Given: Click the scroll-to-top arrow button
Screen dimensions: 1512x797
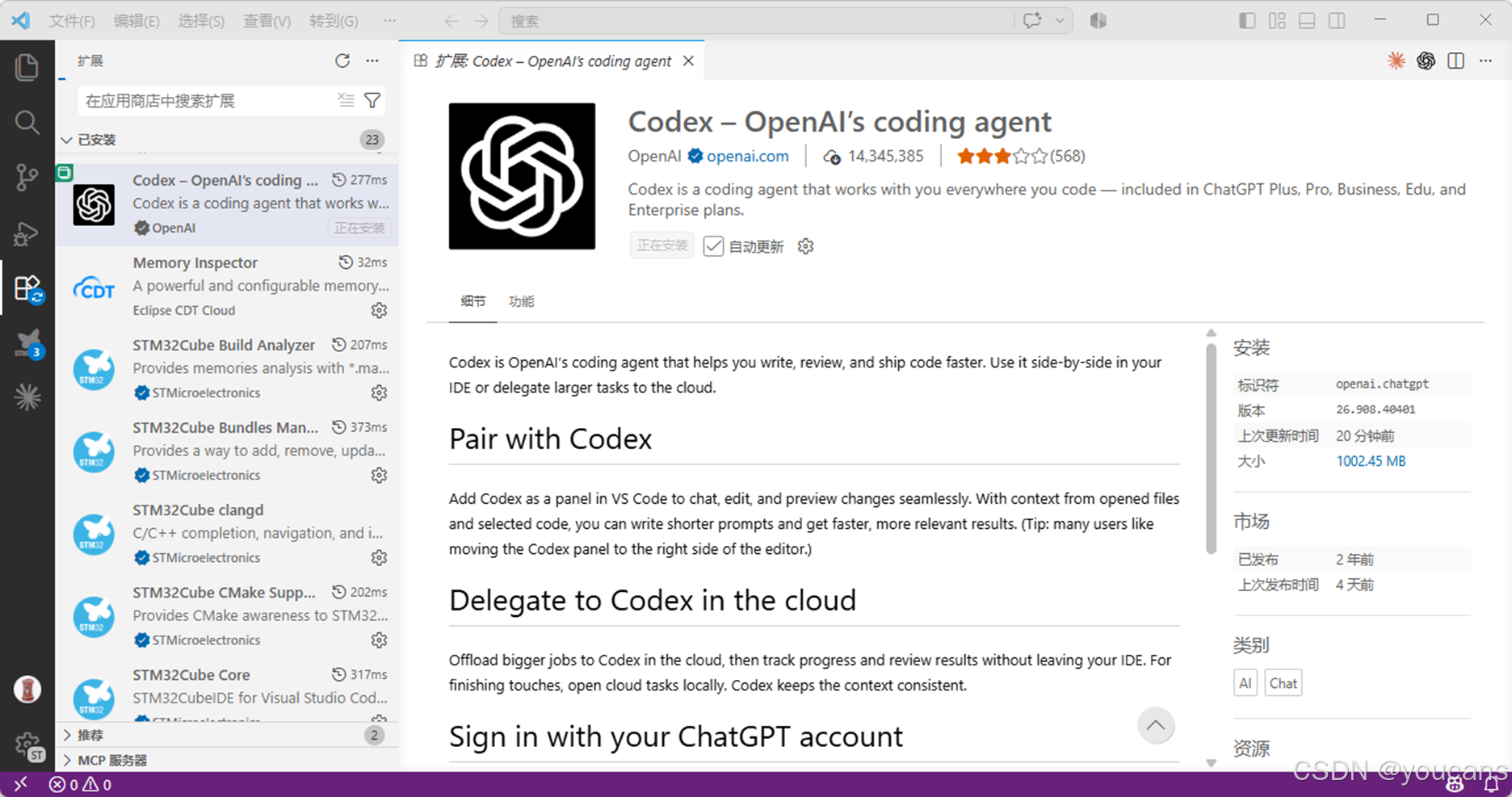Looking at the screenshot, I should coord(1156,725).
